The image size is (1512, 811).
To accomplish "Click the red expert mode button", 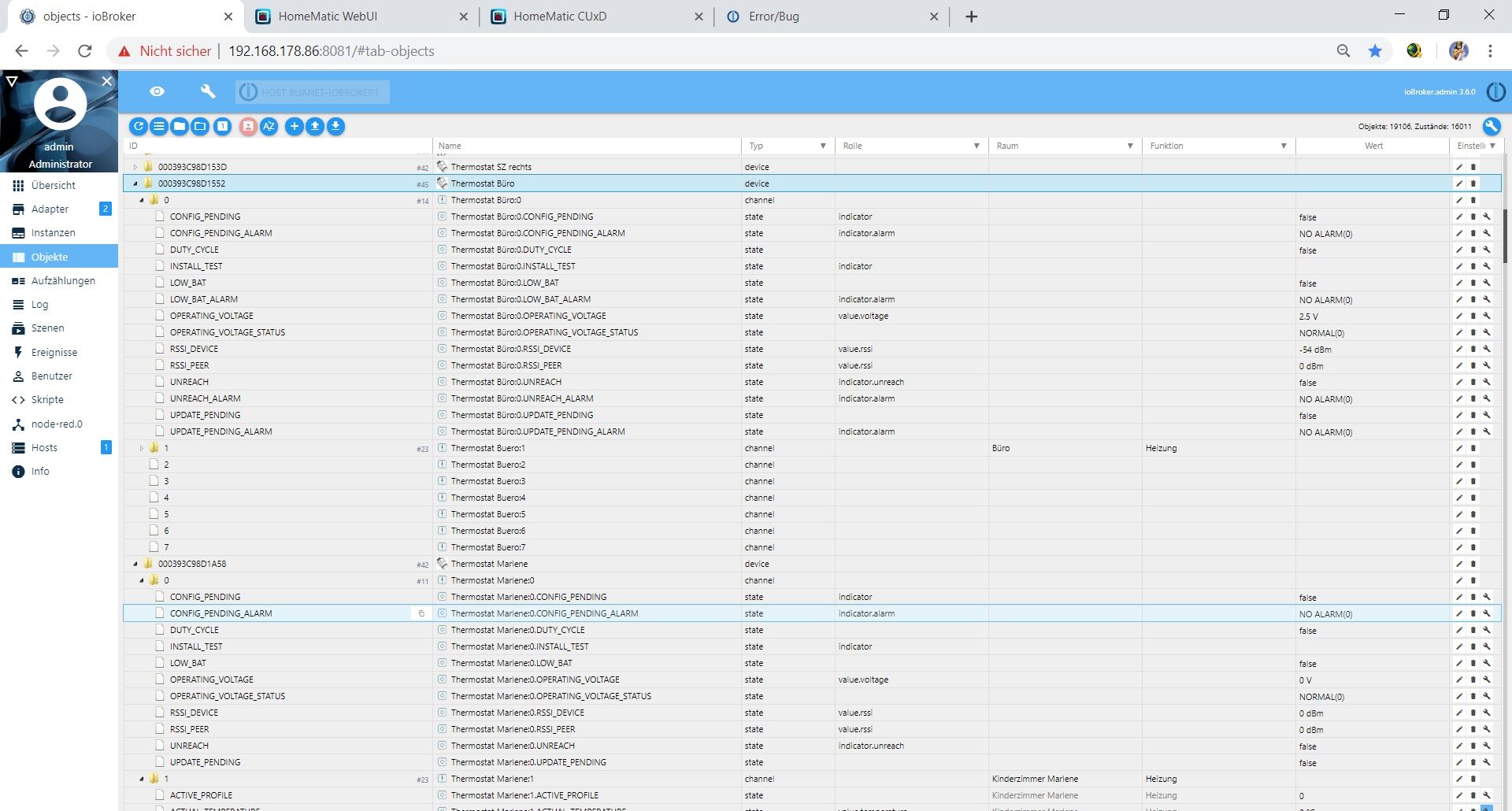I will tap(248, 126).
